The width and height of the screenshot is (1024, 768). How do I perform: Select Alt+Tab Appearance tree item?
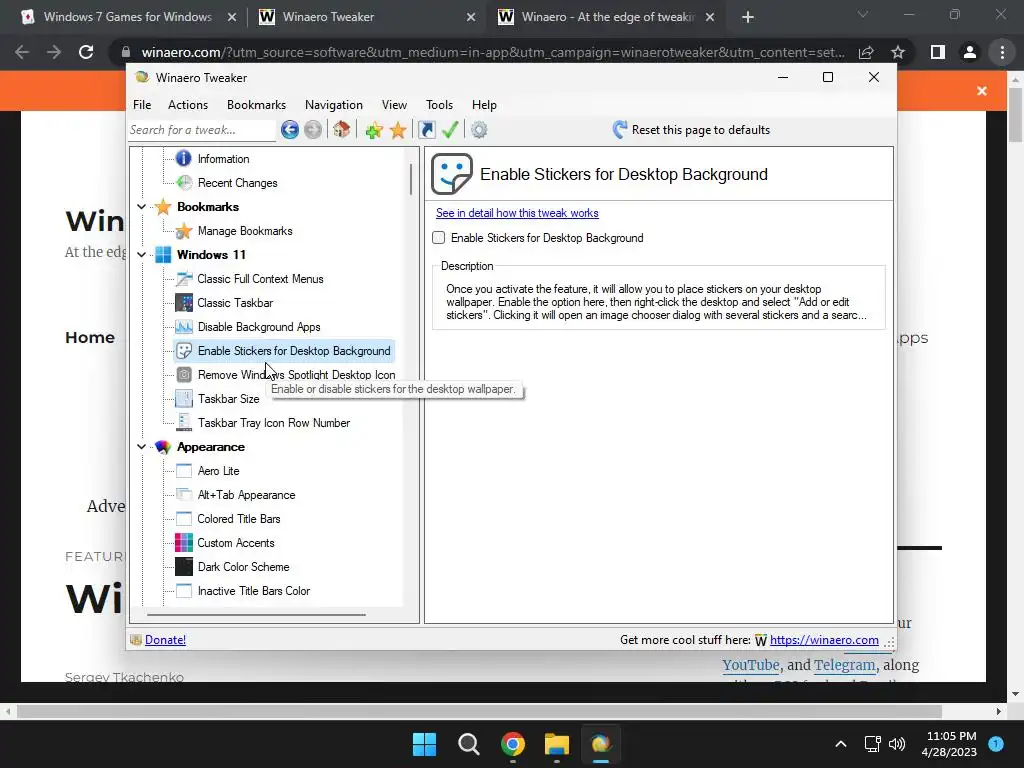246,495
